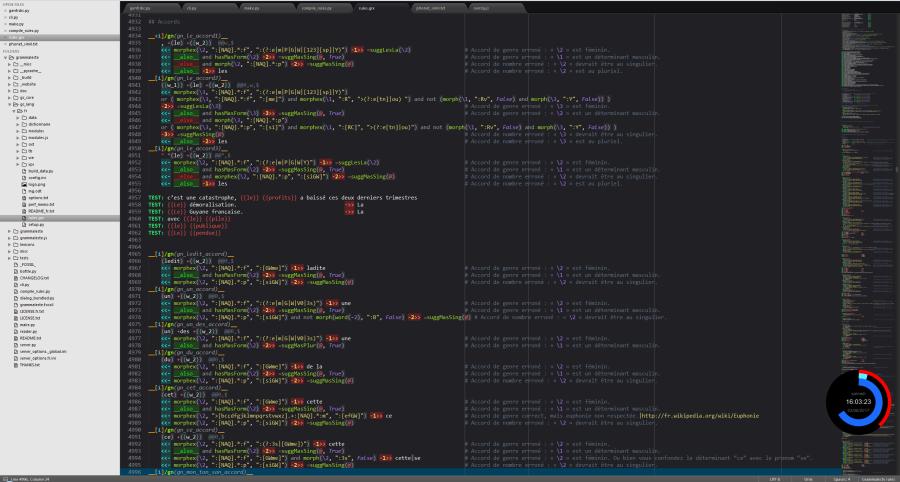Image resolution: width=900 pixels, height=482 pixels.
Task: Expand the modules folder
Action: (x=19, y=131)
